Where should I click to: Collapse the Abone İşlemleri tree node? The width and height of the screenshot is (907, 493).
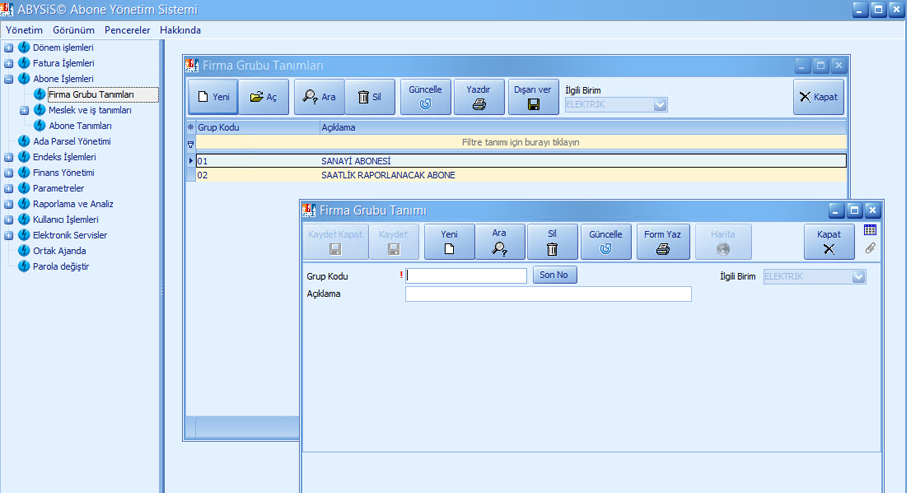[9, 79]
